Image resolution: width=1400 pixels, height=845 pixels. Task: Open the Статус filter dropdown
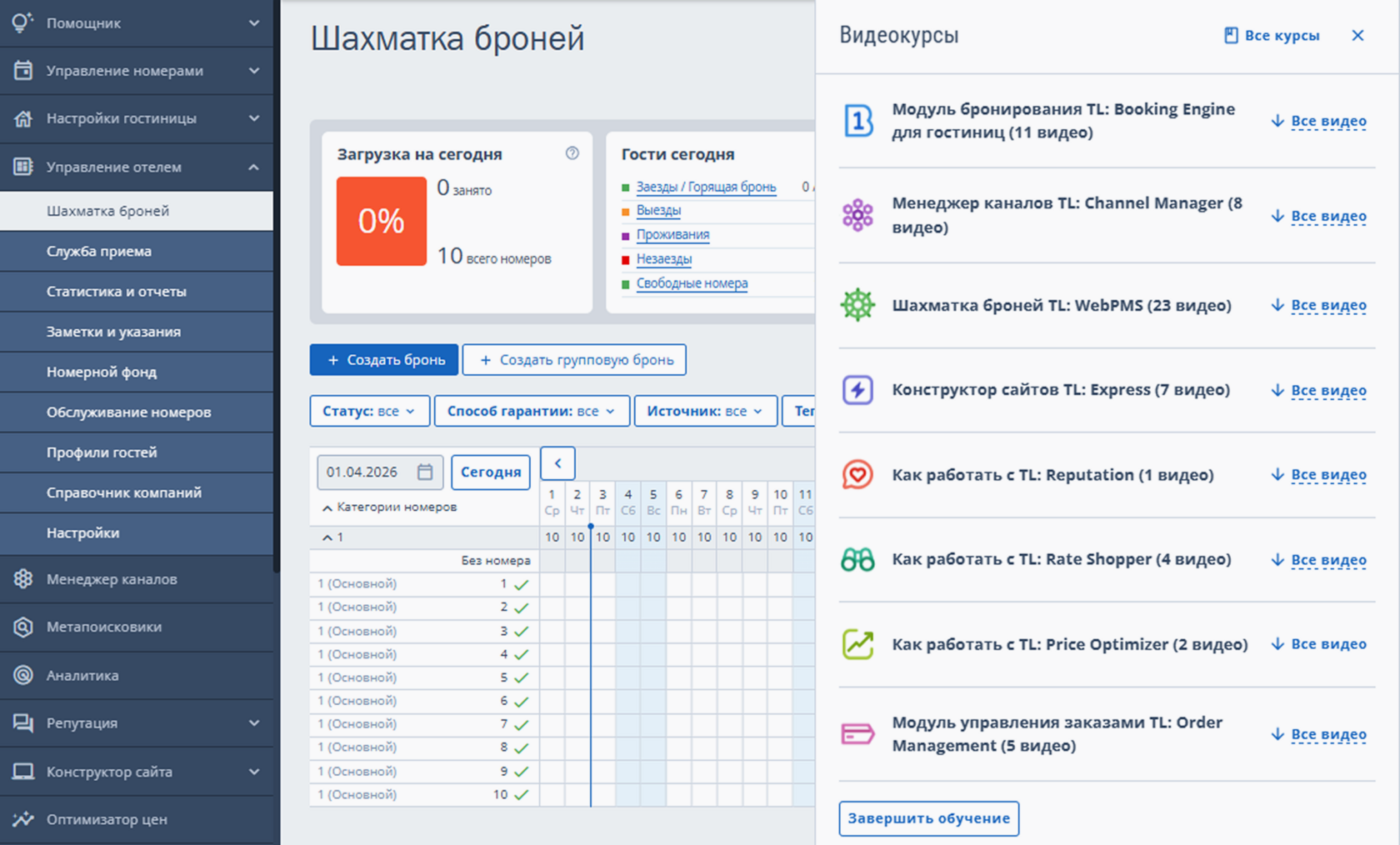(369, 411)
